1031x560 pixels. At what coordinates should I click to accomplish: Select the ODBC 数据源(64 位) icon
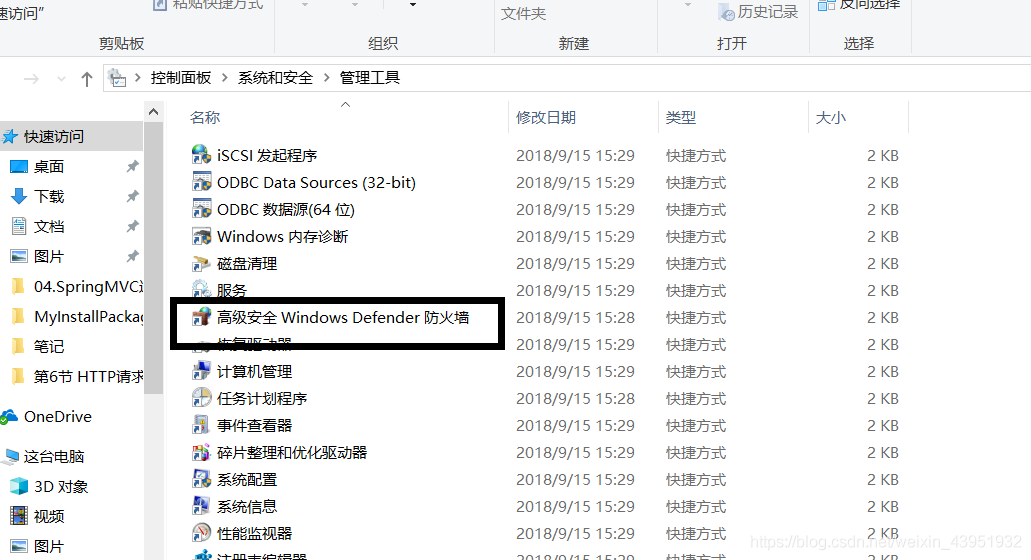pyautogui.click(x=201, y=209)
